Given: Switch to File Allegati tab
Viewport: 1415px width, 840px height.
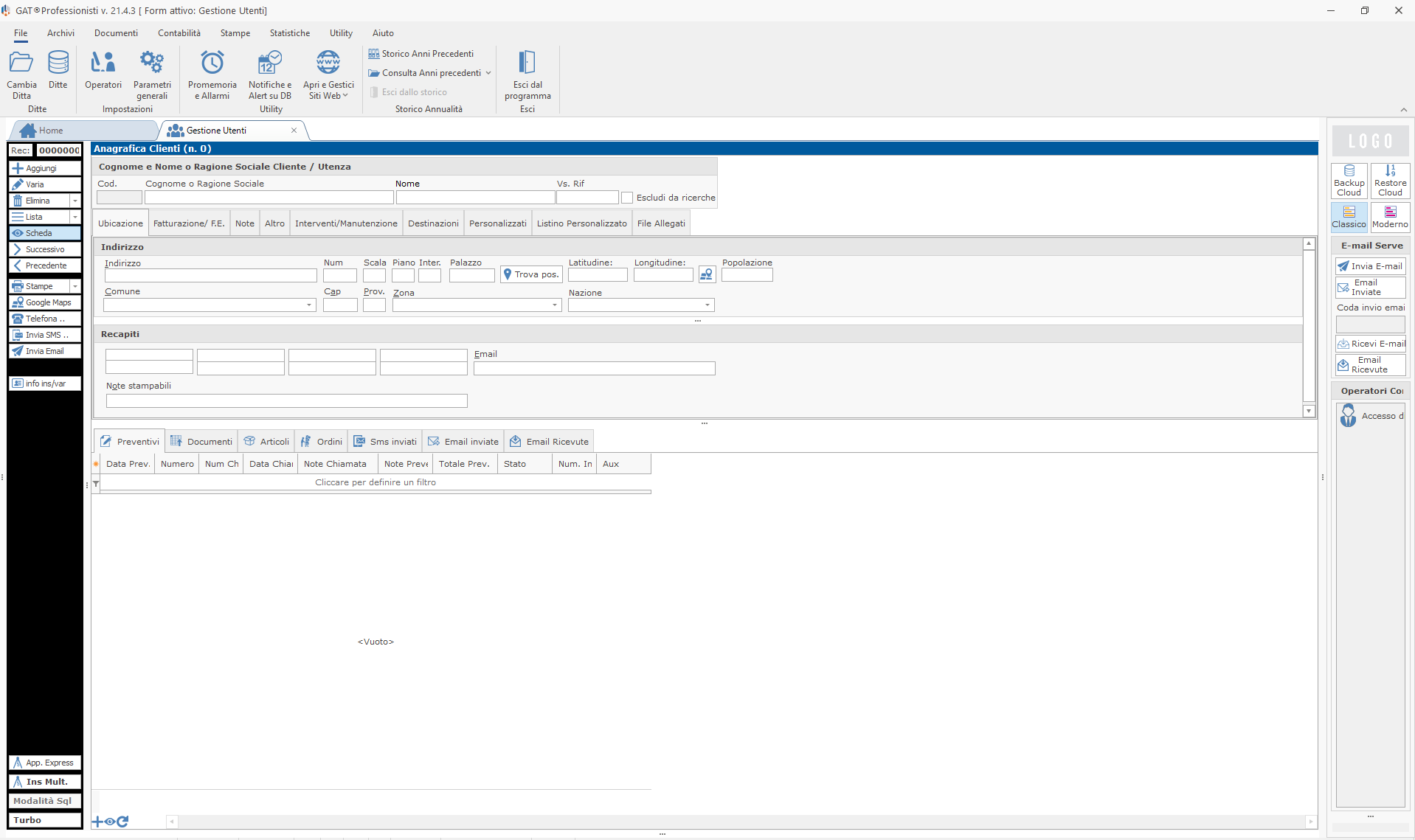Looking at the screenshot, I should coord(661,223).
